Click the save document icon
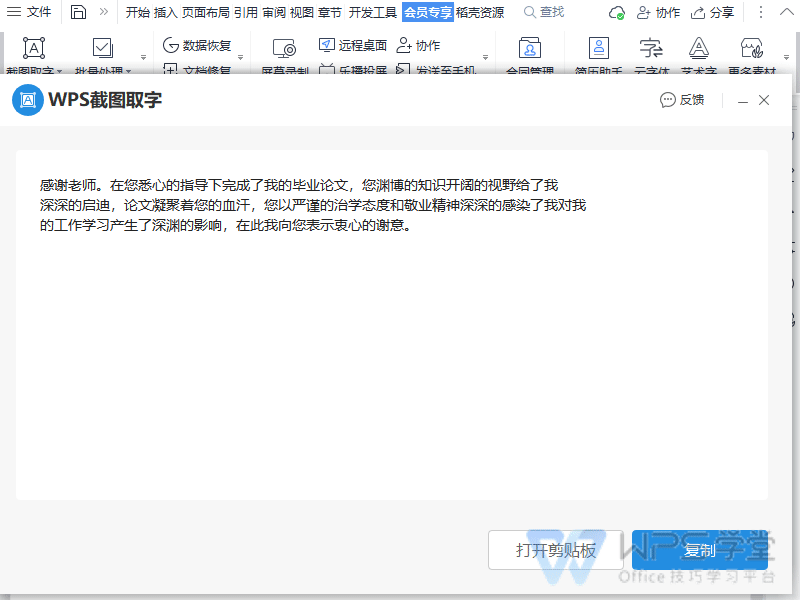800x600 pixels. [78, 12]
